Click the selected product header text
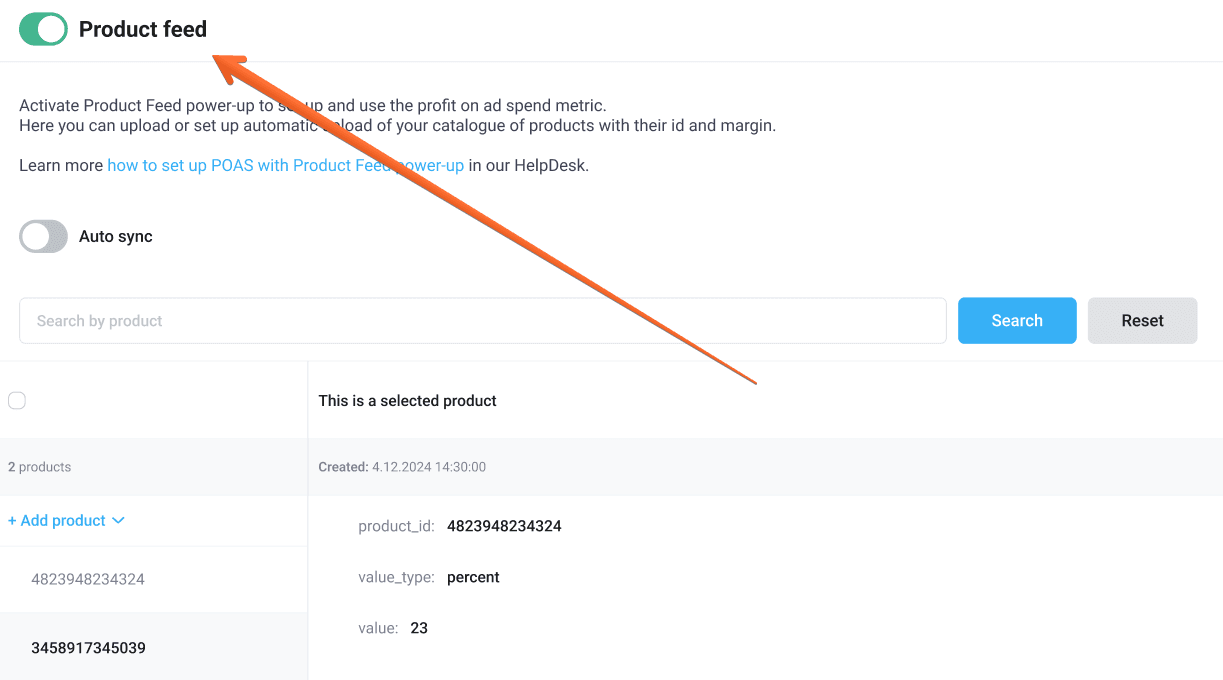 pos(406,400)
